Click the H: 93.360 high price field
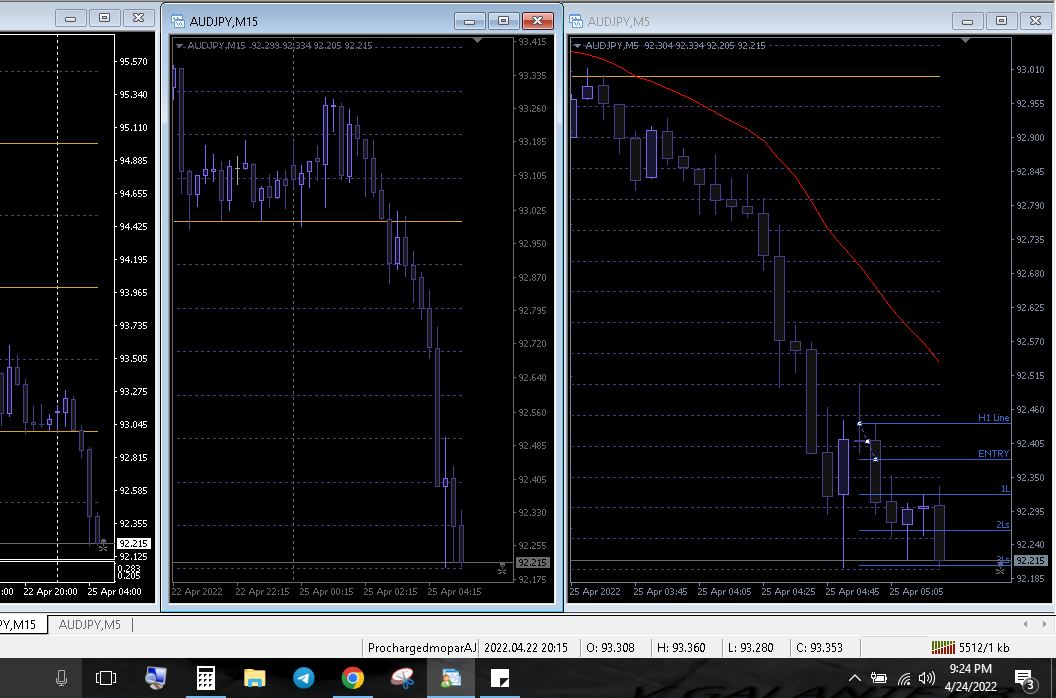 click(x=682, y=648)
